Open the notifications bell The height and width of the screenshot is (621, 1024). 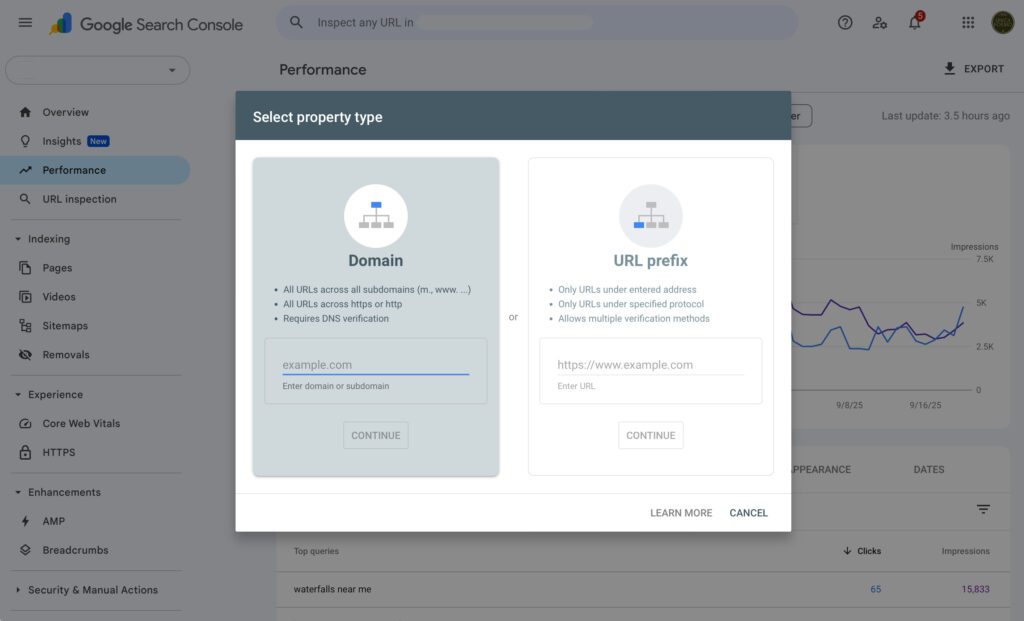(x=914, y=23)
